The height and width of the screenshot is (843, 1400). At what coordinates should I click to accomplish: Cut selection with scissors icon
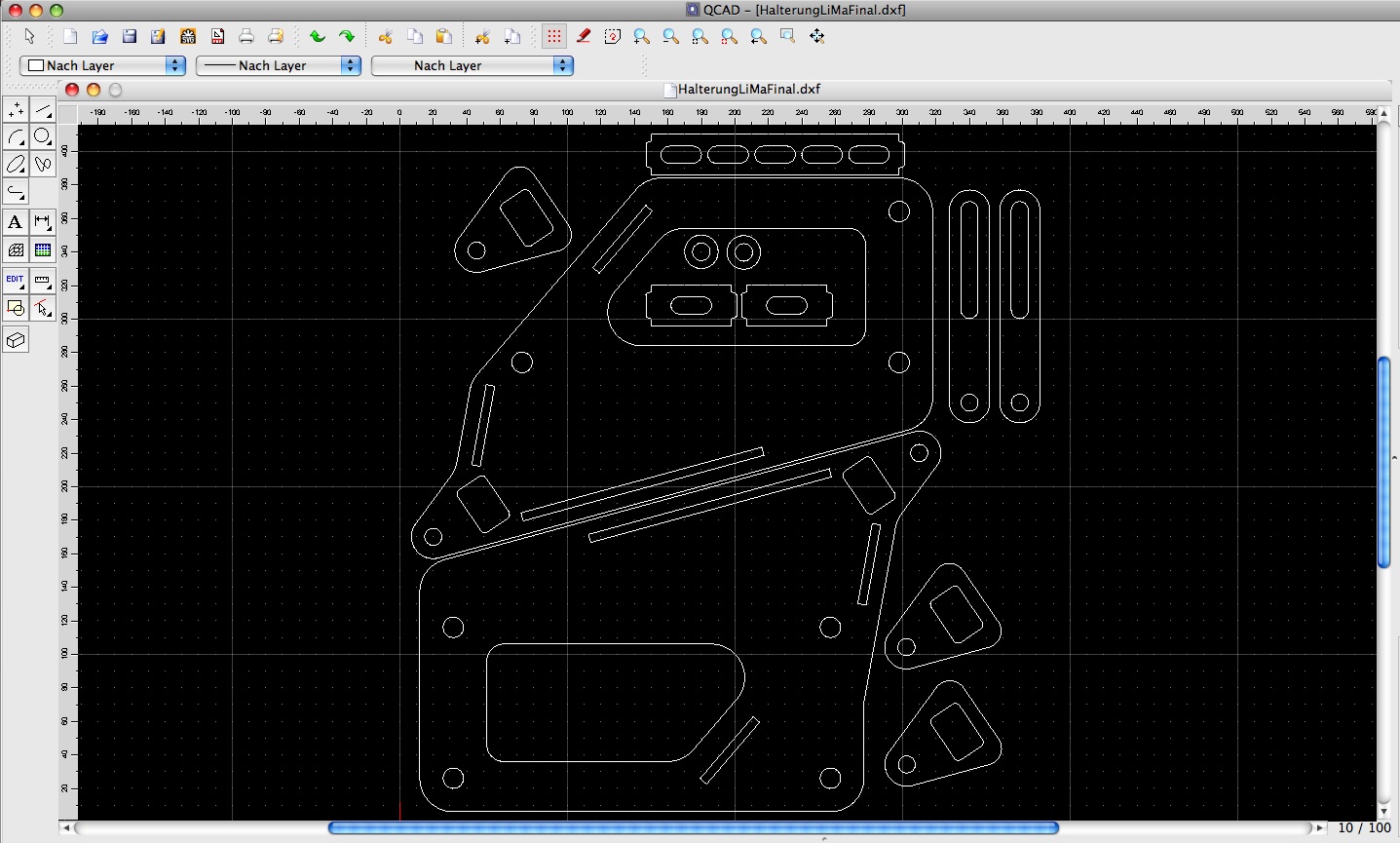[385, 36]
